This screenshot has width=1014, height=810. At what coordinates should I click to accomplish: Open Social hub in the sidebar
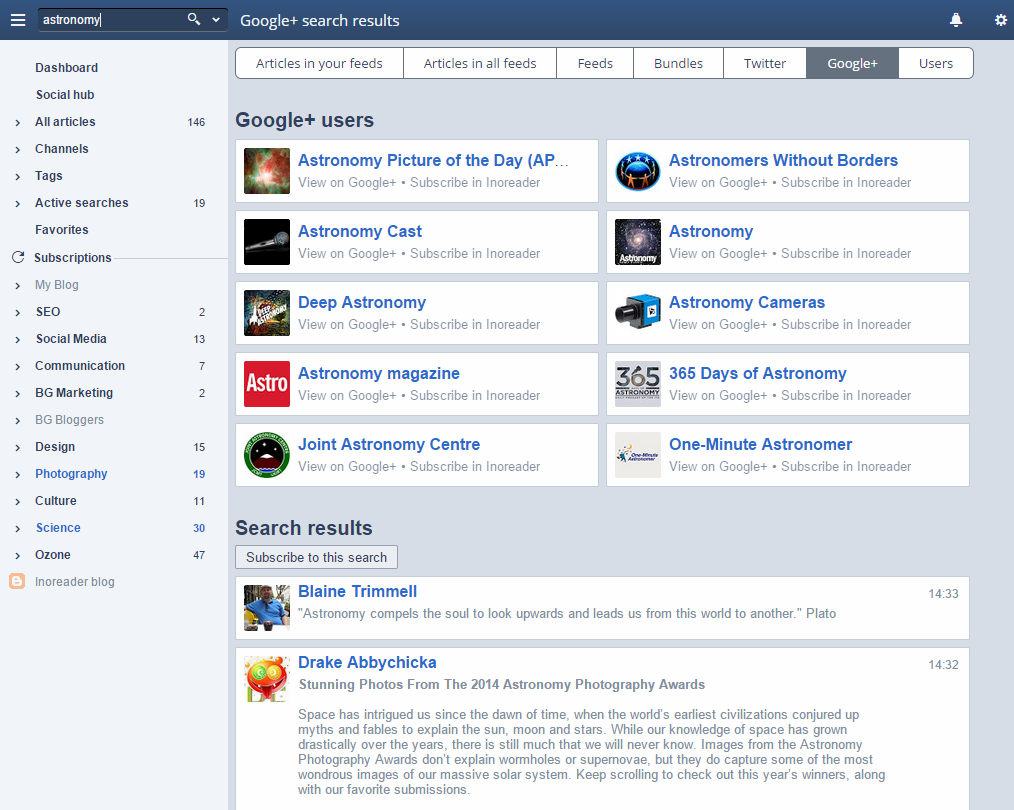click(65, 95)
